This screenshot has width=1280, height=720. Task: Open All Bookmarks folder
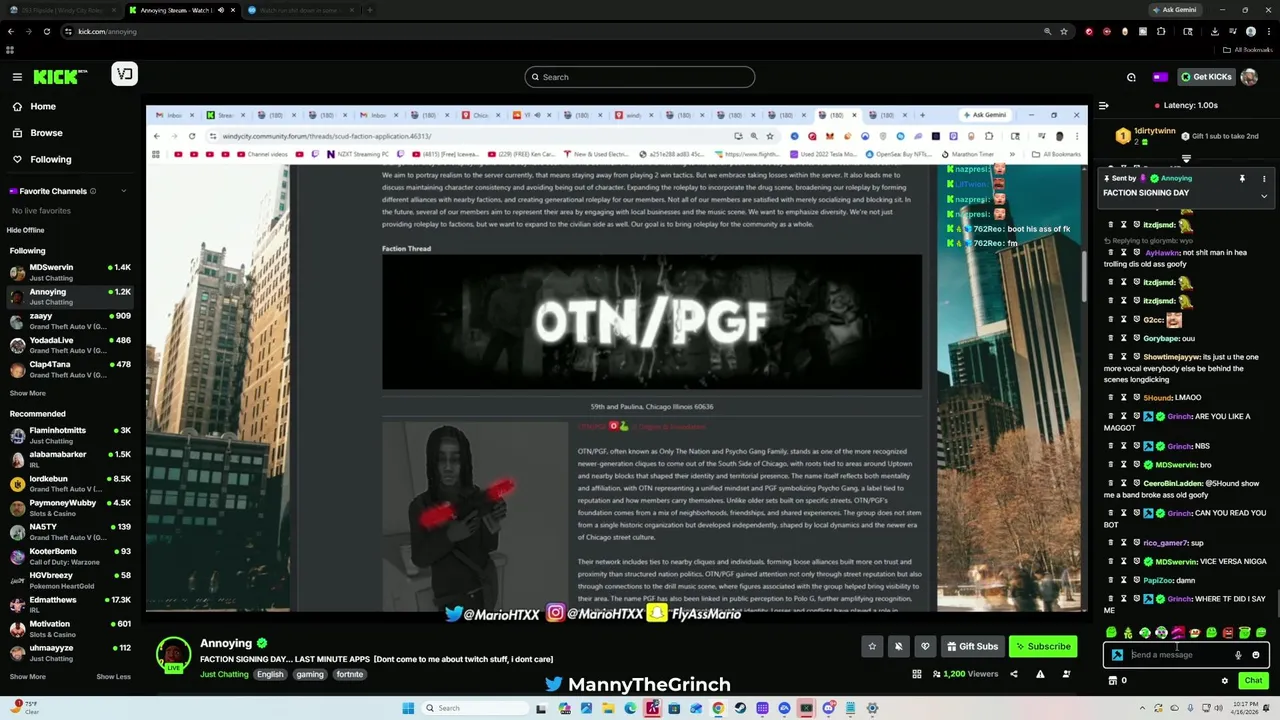(x=1247, y=50)
